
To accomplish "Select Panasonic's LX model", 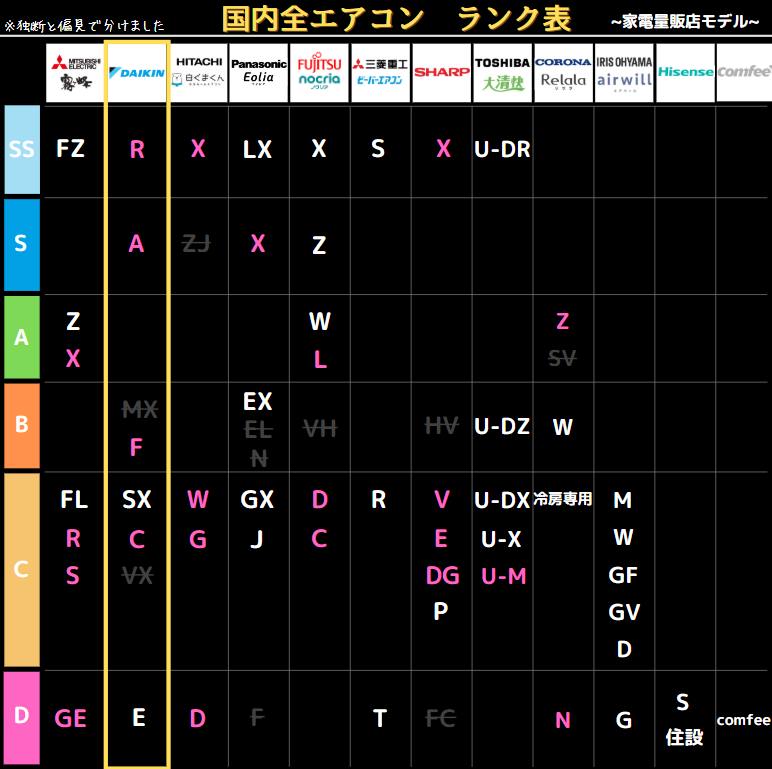I will 257,149.
